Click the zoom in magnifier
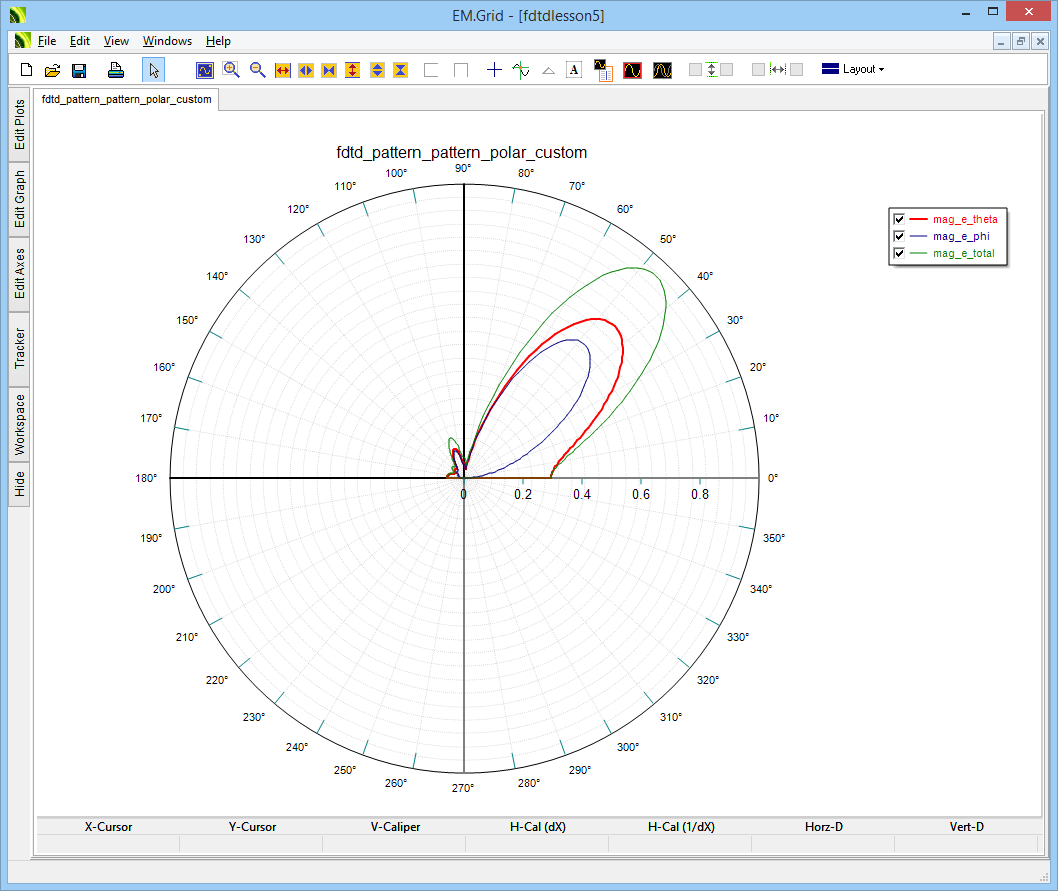The image size is (1058, 891). point(231,70)
